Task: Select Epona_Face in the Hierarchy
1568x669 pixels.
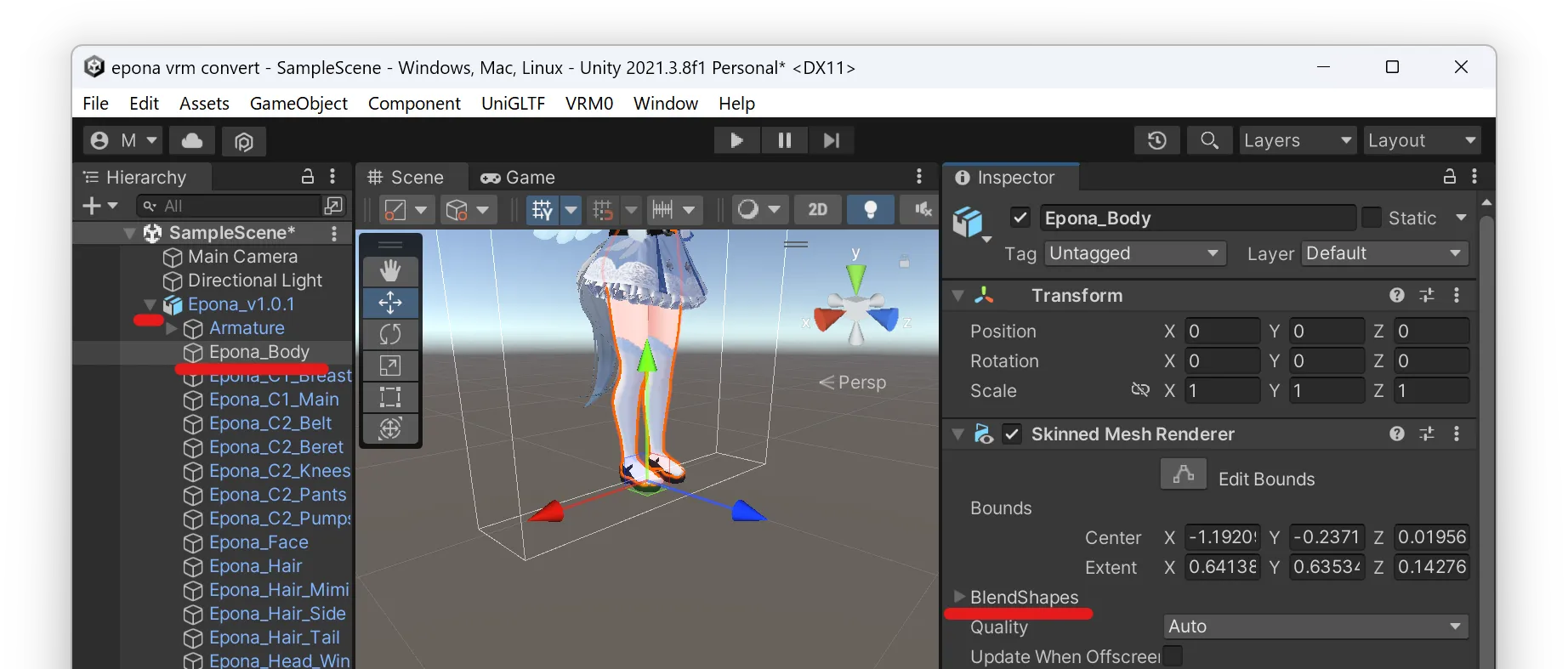Action: [258, 542]
